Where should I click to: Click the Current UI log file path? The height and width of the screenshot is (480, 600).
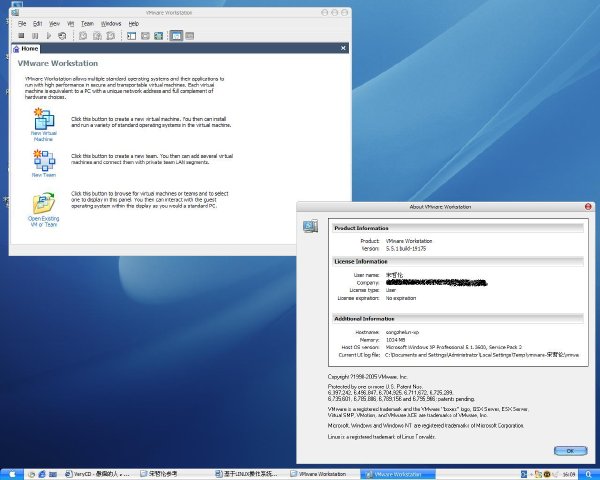pyautogui.click(x=482, y=355)
